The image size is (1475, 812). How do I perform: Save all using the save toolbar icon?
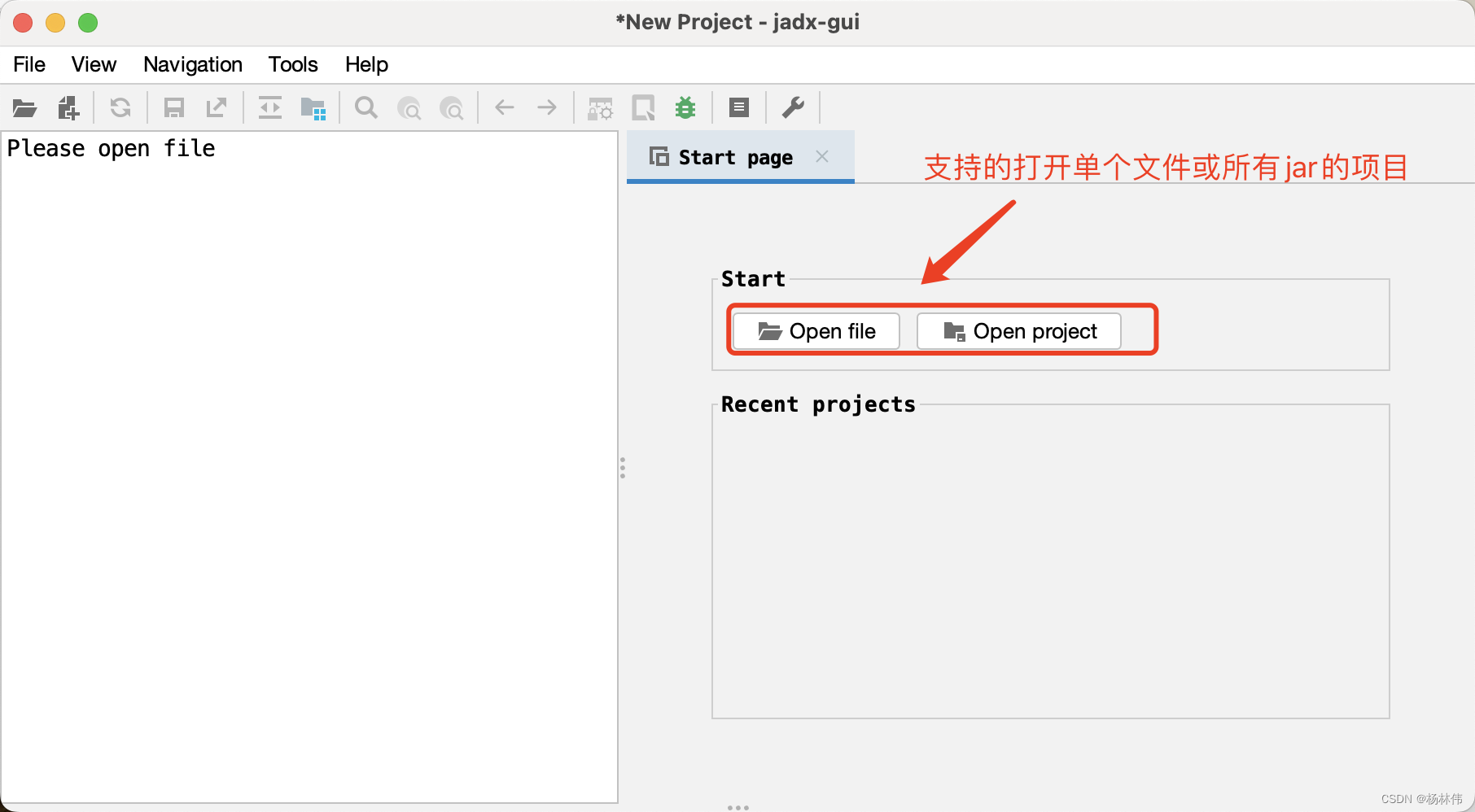(x=173, y=107)
